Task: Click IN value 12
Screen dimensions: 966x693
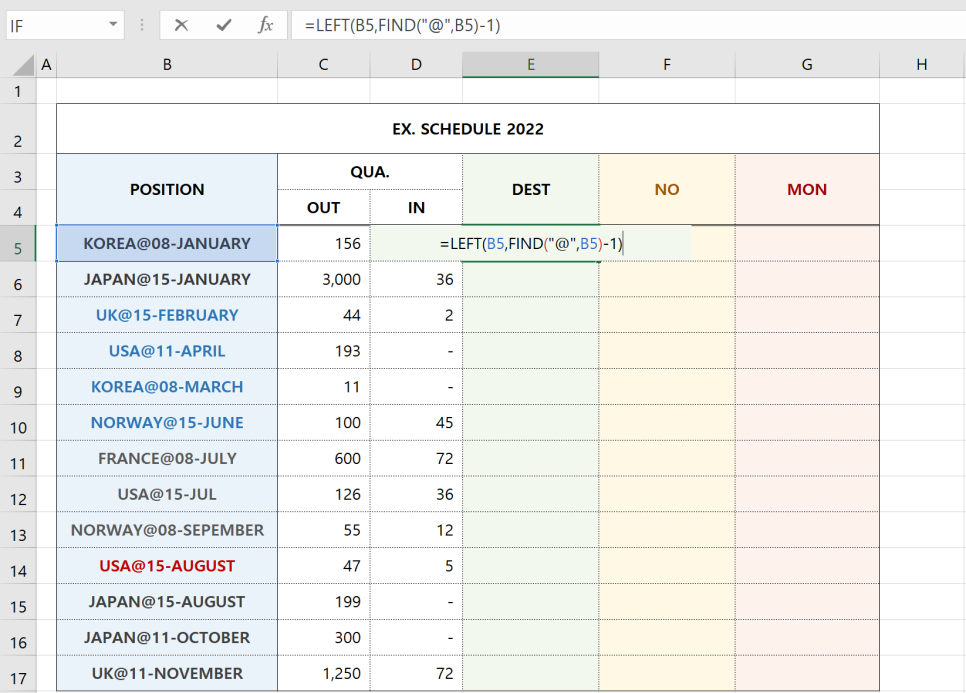Action: click(416, 530)
